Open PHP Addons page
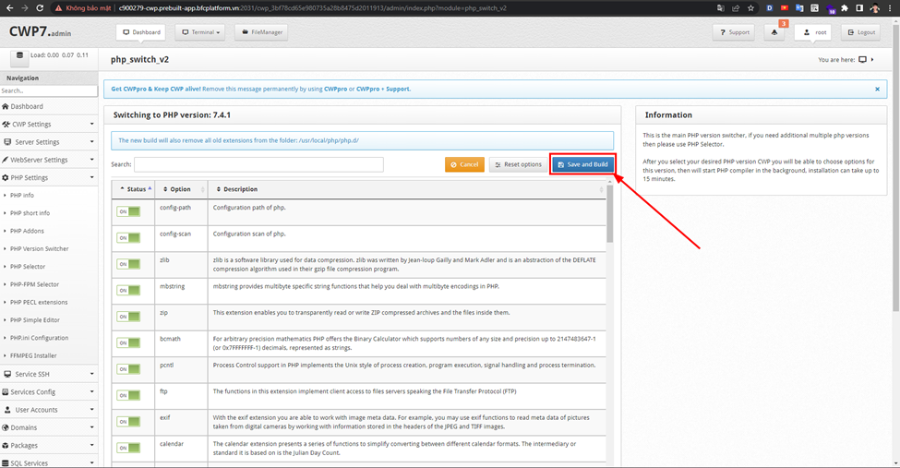Image resolution: width=900 pixels, height=468 pixels. pos(27,231)
